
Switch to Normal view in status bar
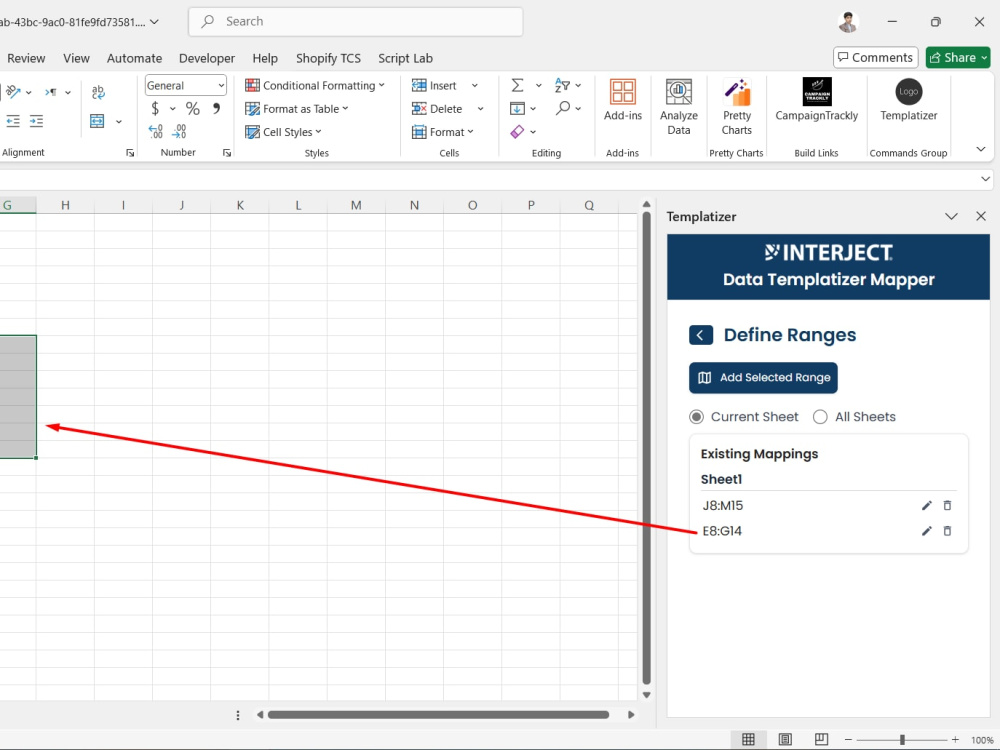748,739
